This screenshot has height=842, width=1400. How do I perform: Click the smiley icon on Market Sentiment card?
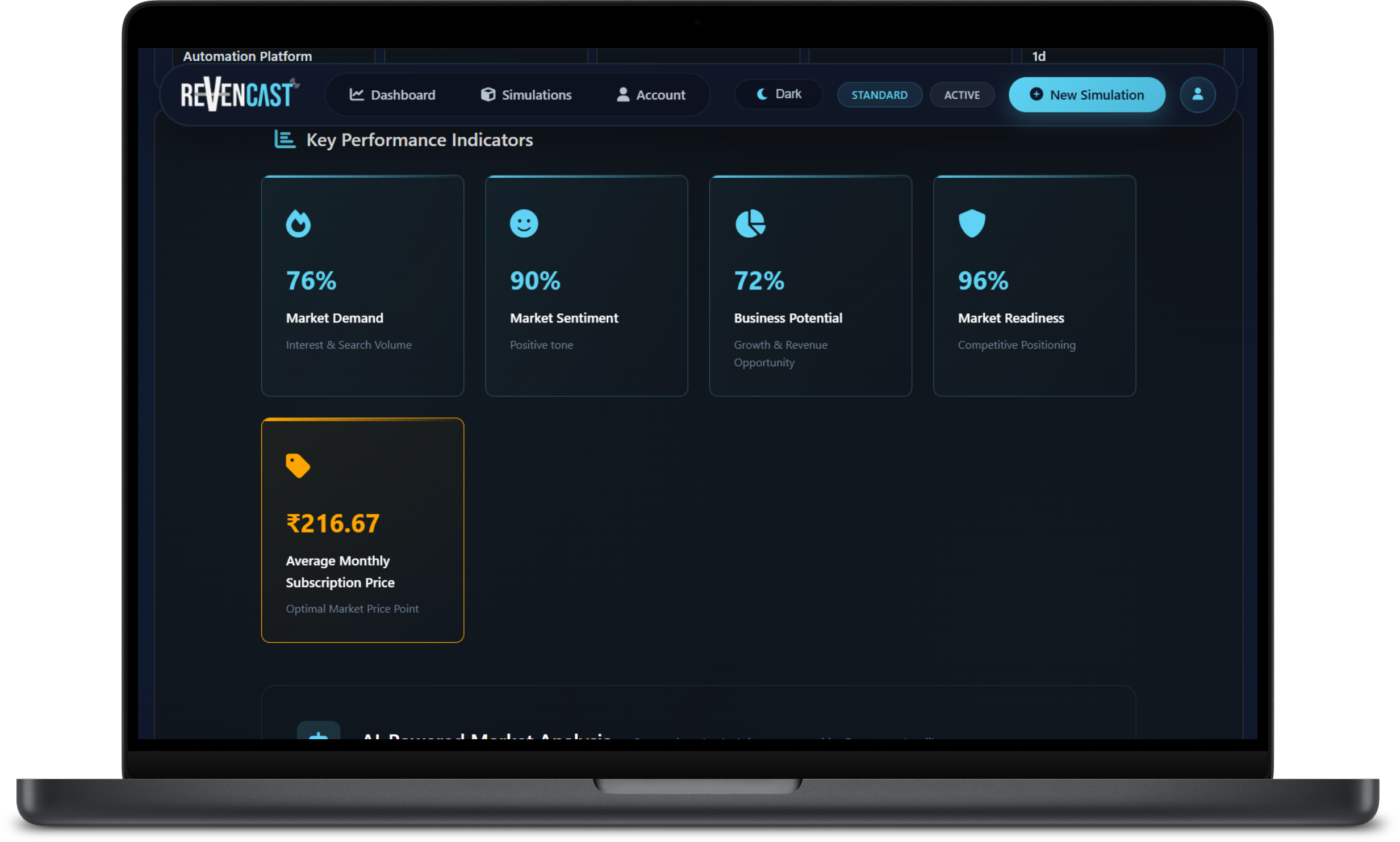[523, 223]
